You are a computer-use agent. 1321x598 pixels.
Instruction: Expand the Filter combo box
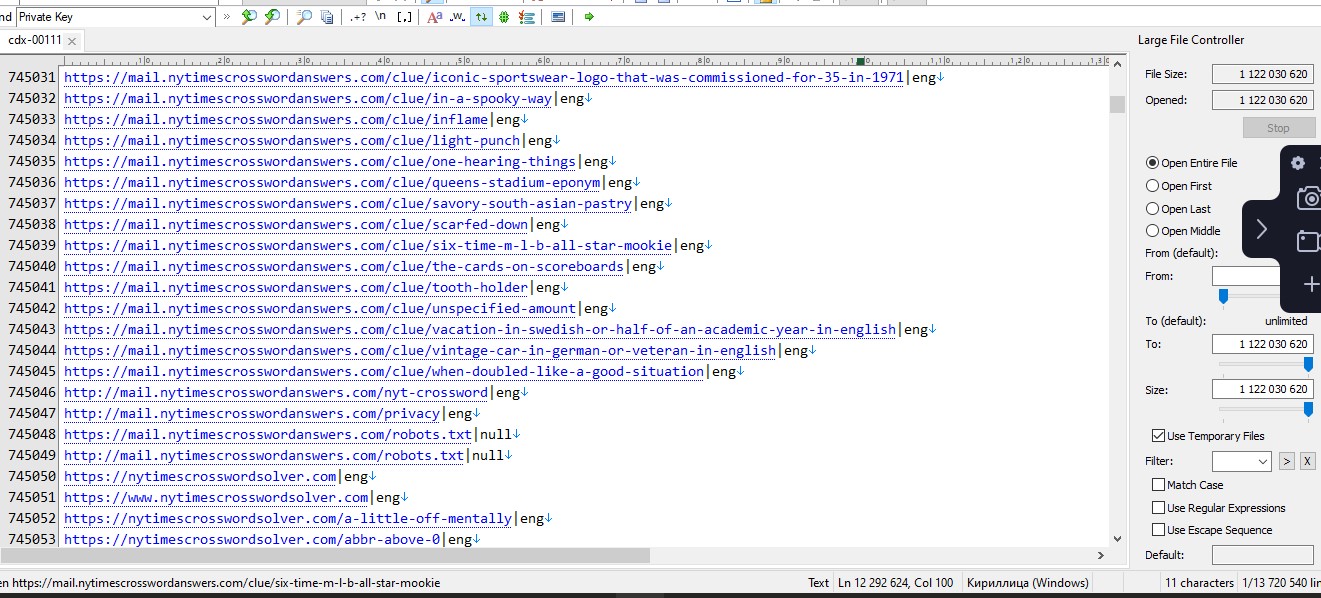(x=1262, y=462)
